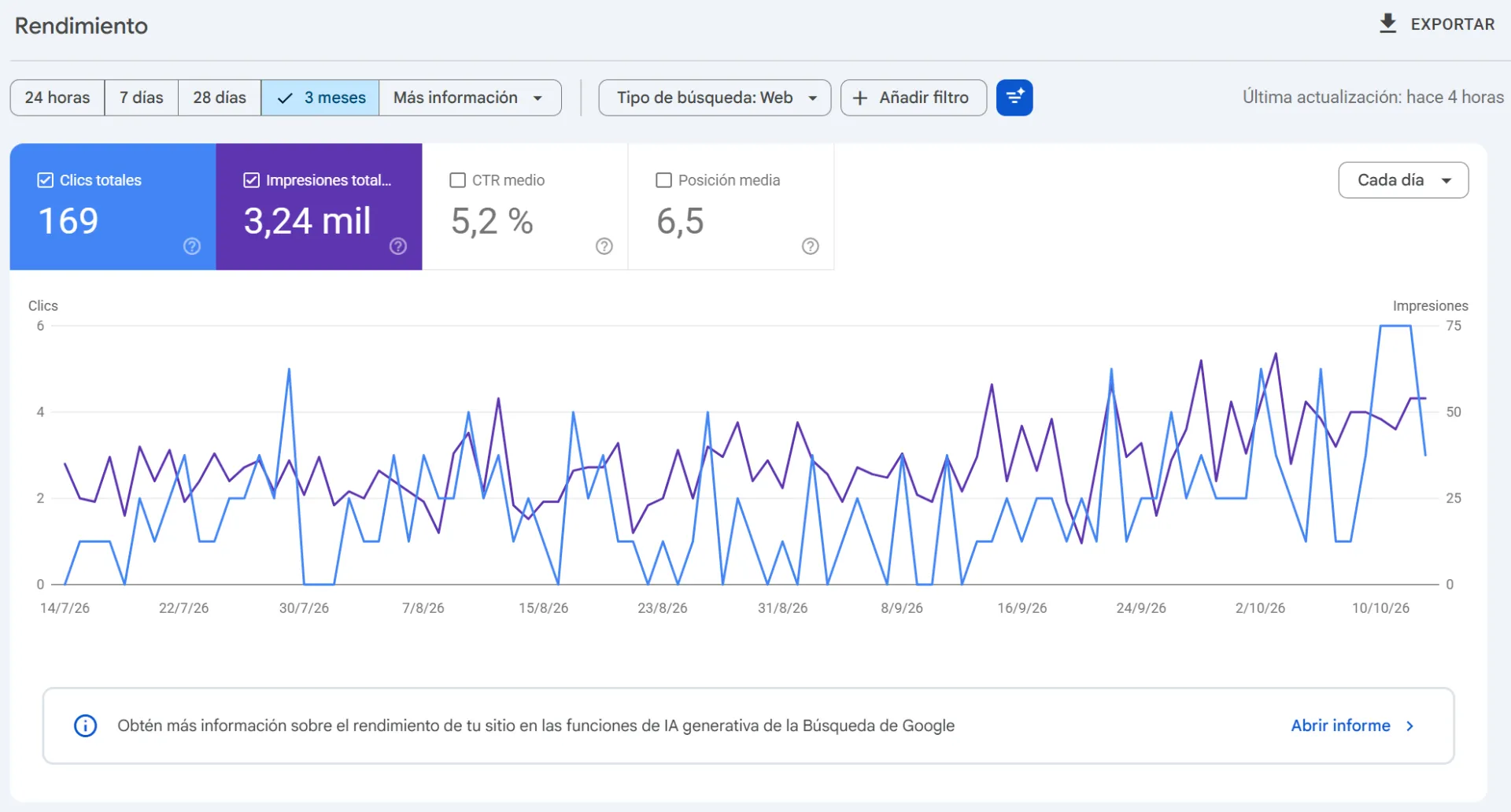Select the 24 horas date range
This screenshot has height=812, width=1511.
click(57, 98)
